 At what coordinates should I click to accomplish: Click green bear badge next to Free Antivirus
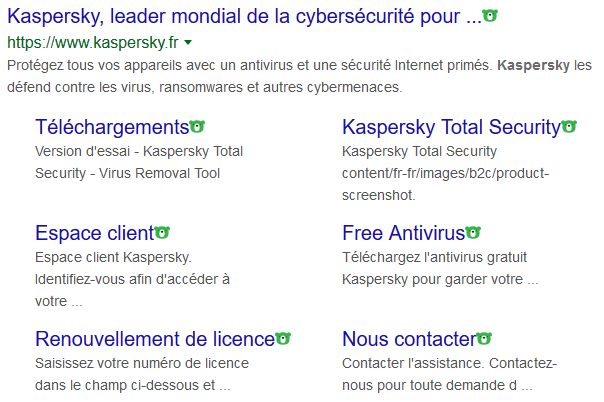(x=474, y=233)
